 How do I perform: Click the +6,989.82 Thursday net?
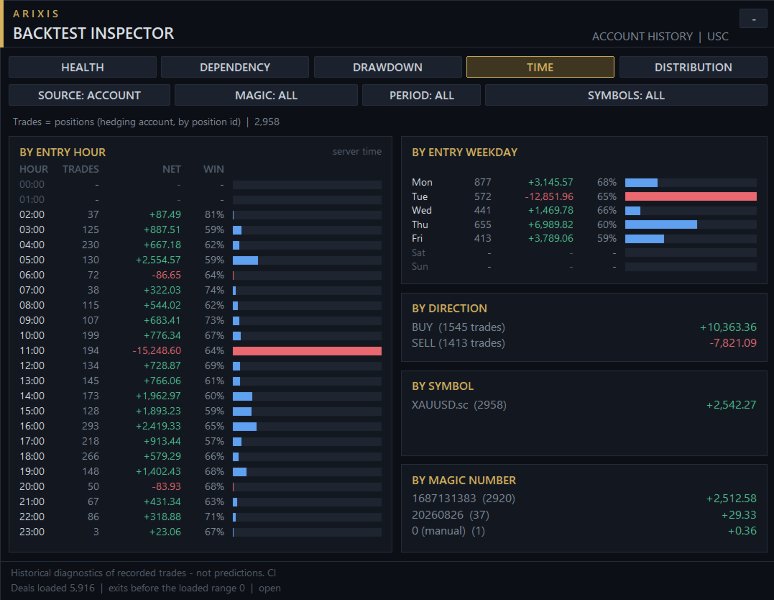click(x=550, y=225)
